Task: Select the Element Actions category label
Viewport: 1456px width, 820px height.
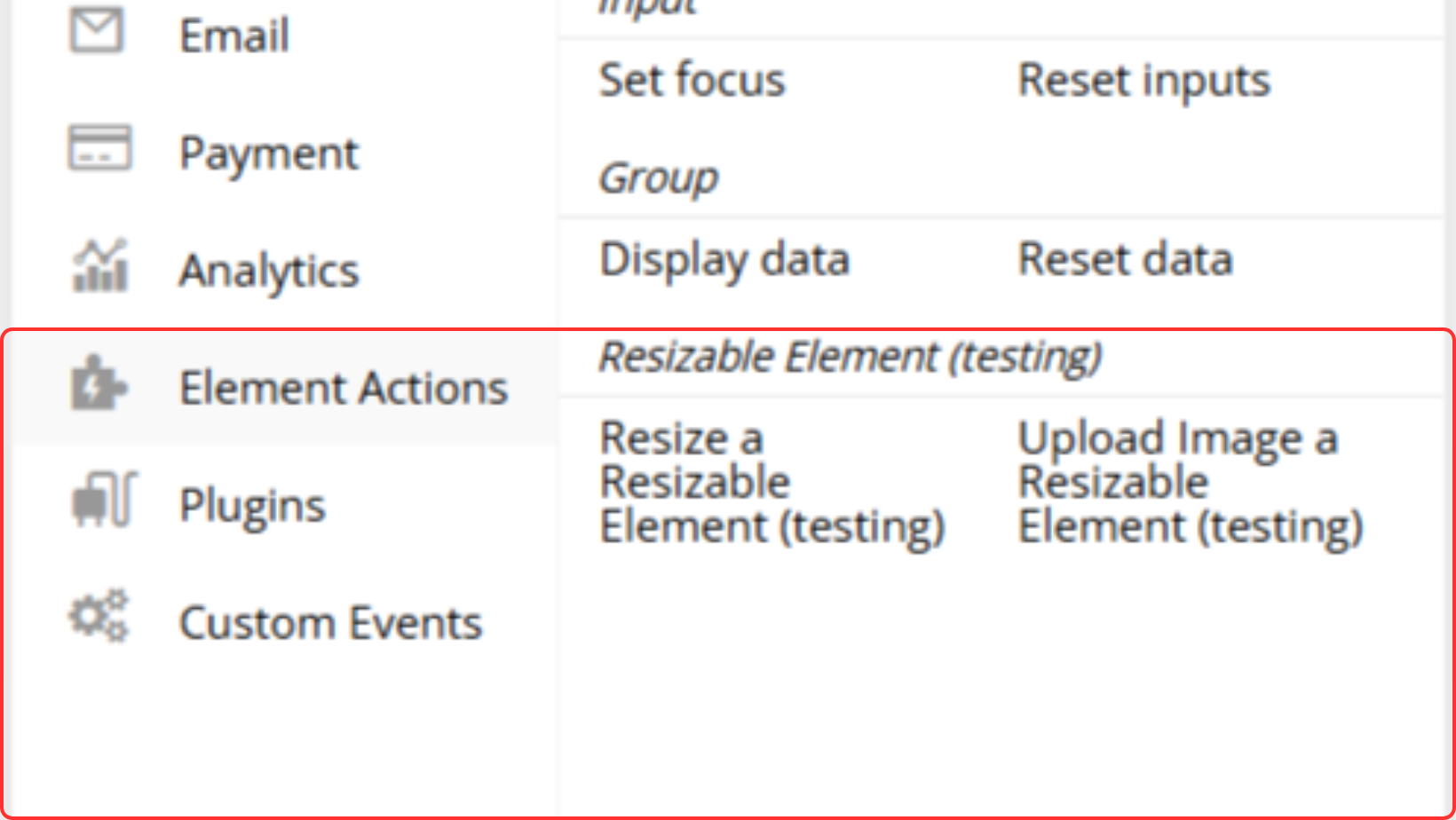Action: click(344, 388)
